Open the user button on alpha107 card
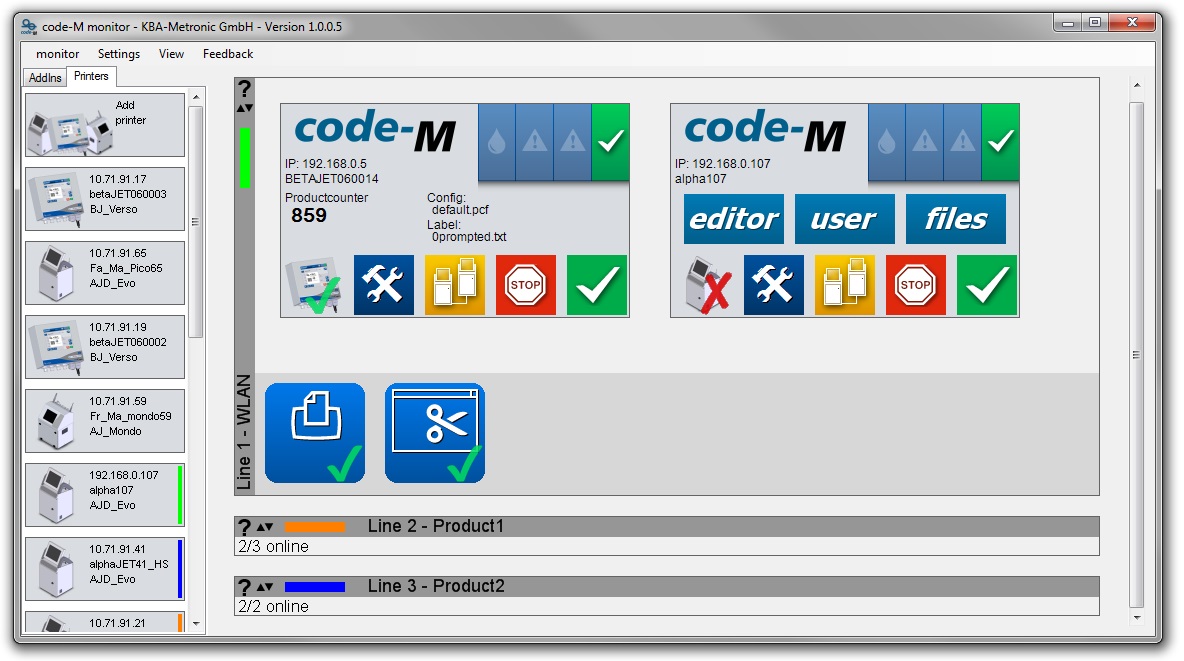 [x=844, y=219]
